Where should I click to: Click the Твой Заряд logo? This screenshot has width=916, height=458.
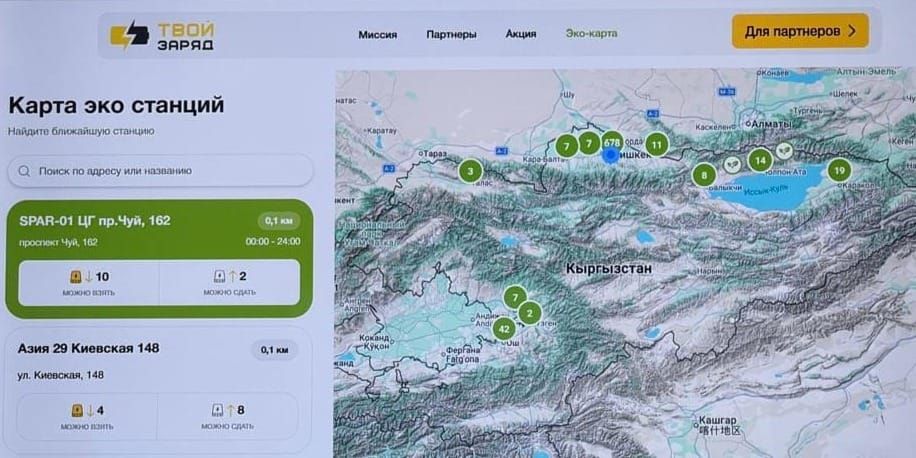pyautogui.click(x=162, y=36)
